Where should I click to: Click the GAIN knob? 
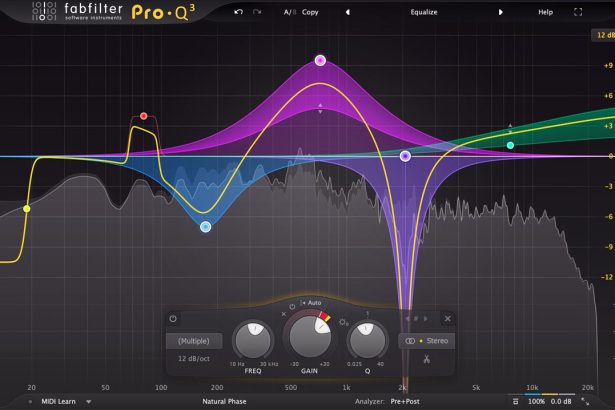tap(310, 339)
